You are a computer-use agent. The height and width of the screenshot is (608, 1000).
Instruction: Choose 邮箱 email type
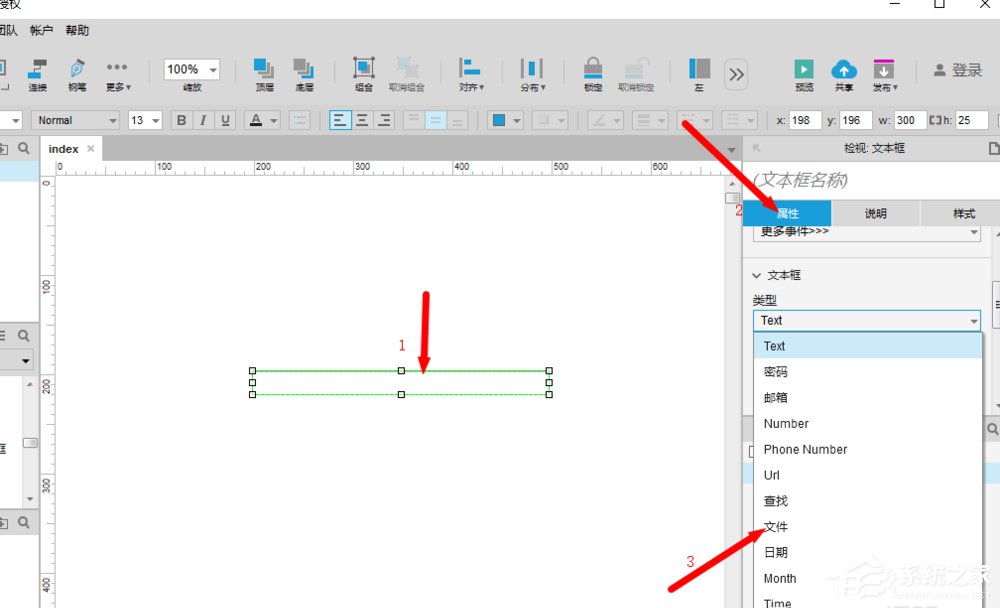point(868,397)
